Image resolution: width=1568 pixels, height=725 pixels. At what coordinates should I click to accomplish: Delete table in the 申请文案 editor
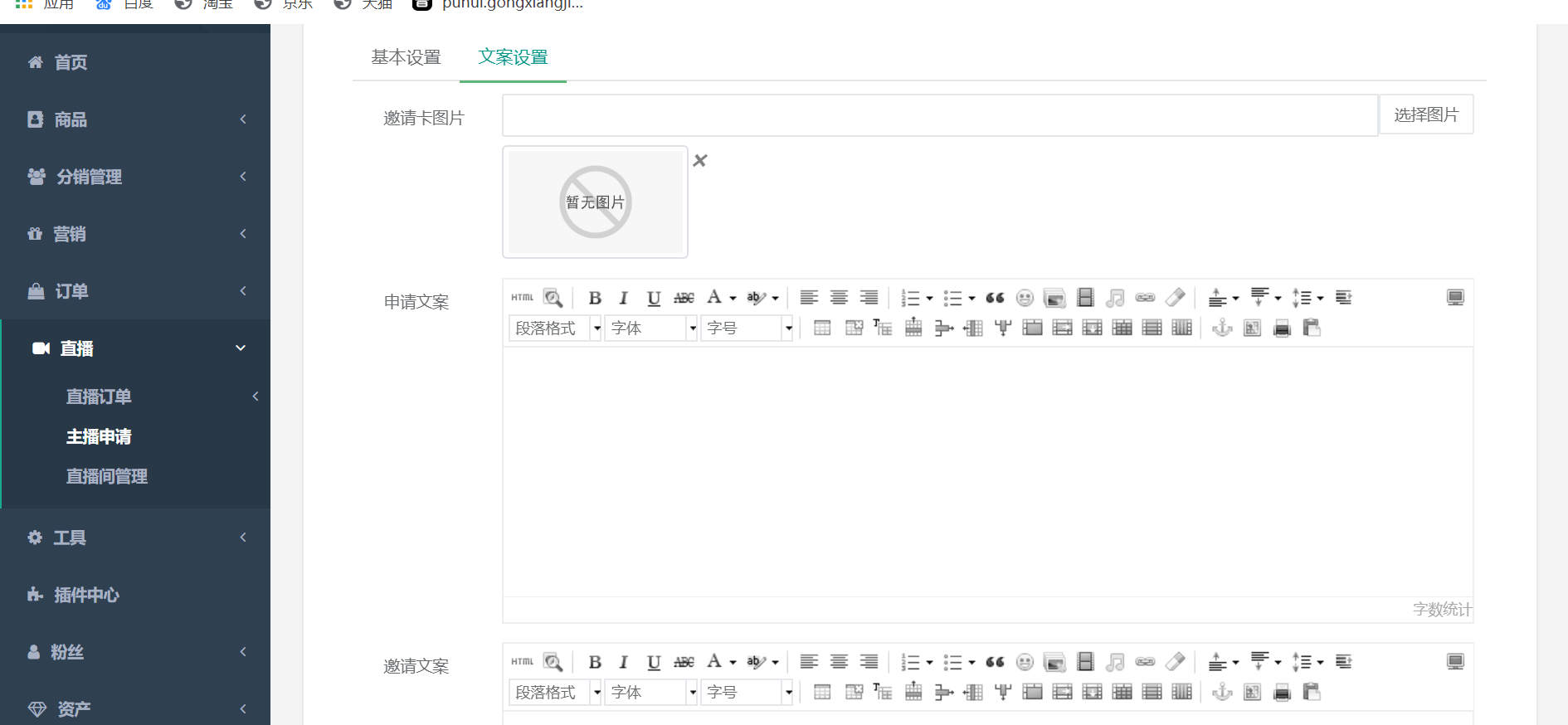pos(854,328)
